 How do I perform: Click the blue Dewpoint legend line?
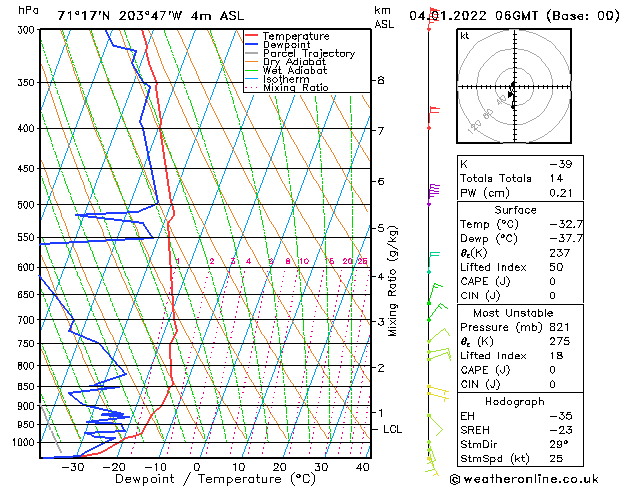(251, 44)
